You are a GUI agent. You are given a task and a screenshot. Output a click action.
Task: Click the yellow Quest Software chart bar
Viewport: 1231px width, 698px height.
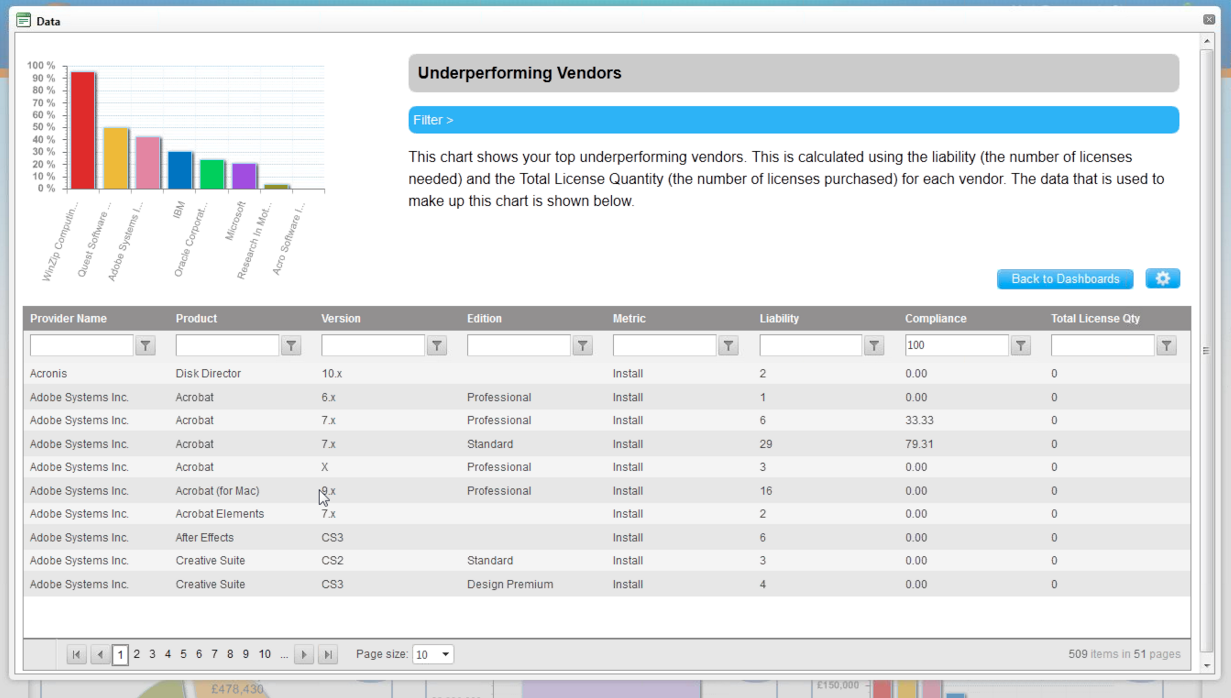(116, 158)
